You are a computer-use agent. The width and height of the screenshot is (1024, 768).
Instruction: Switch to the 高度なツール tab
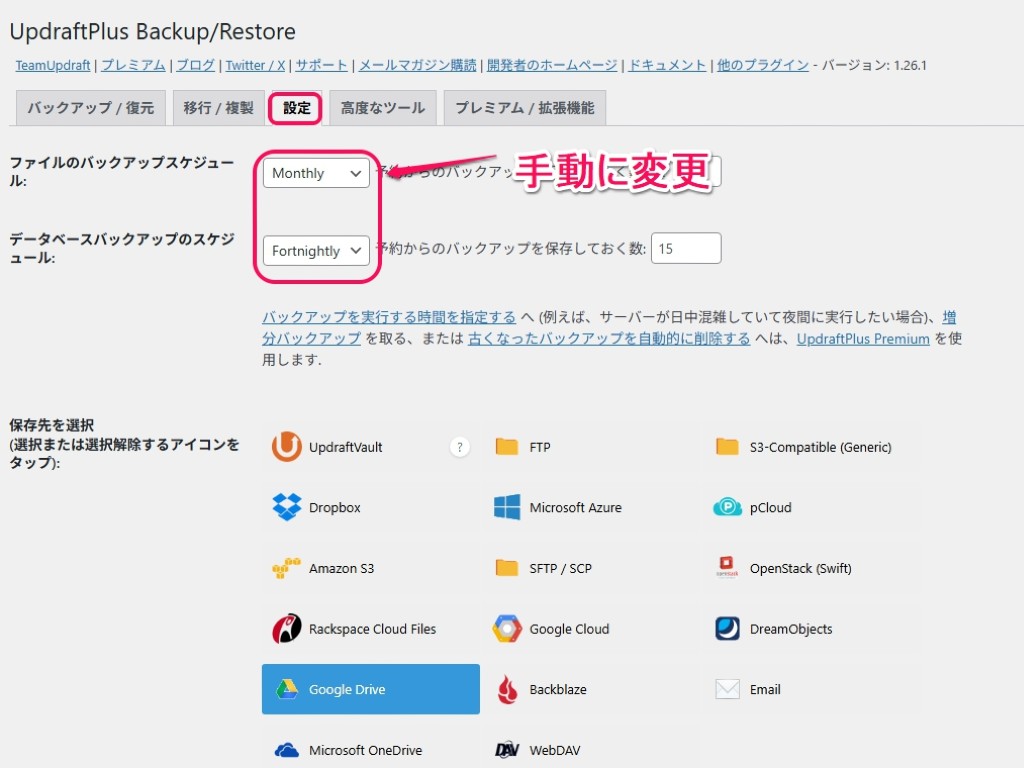[x=382, y=108]
